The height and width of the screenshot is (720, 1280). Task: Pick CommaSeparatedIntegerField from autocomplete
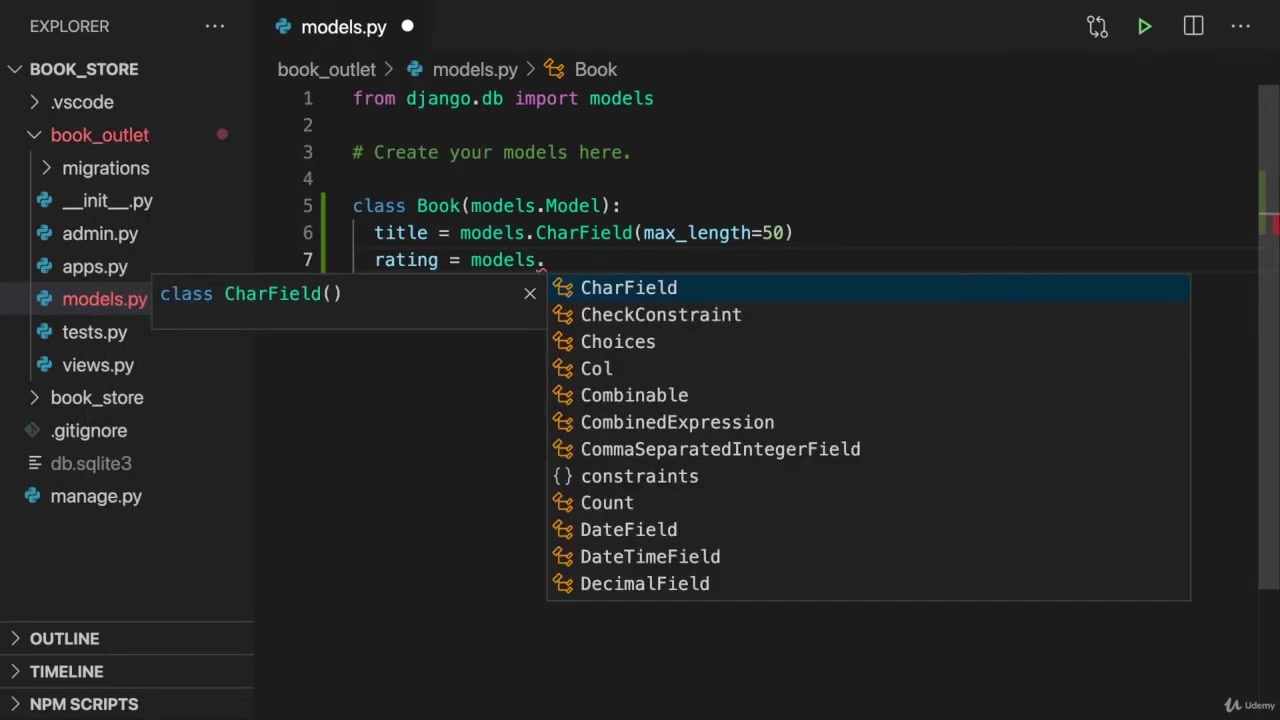[x=720, y=449]
